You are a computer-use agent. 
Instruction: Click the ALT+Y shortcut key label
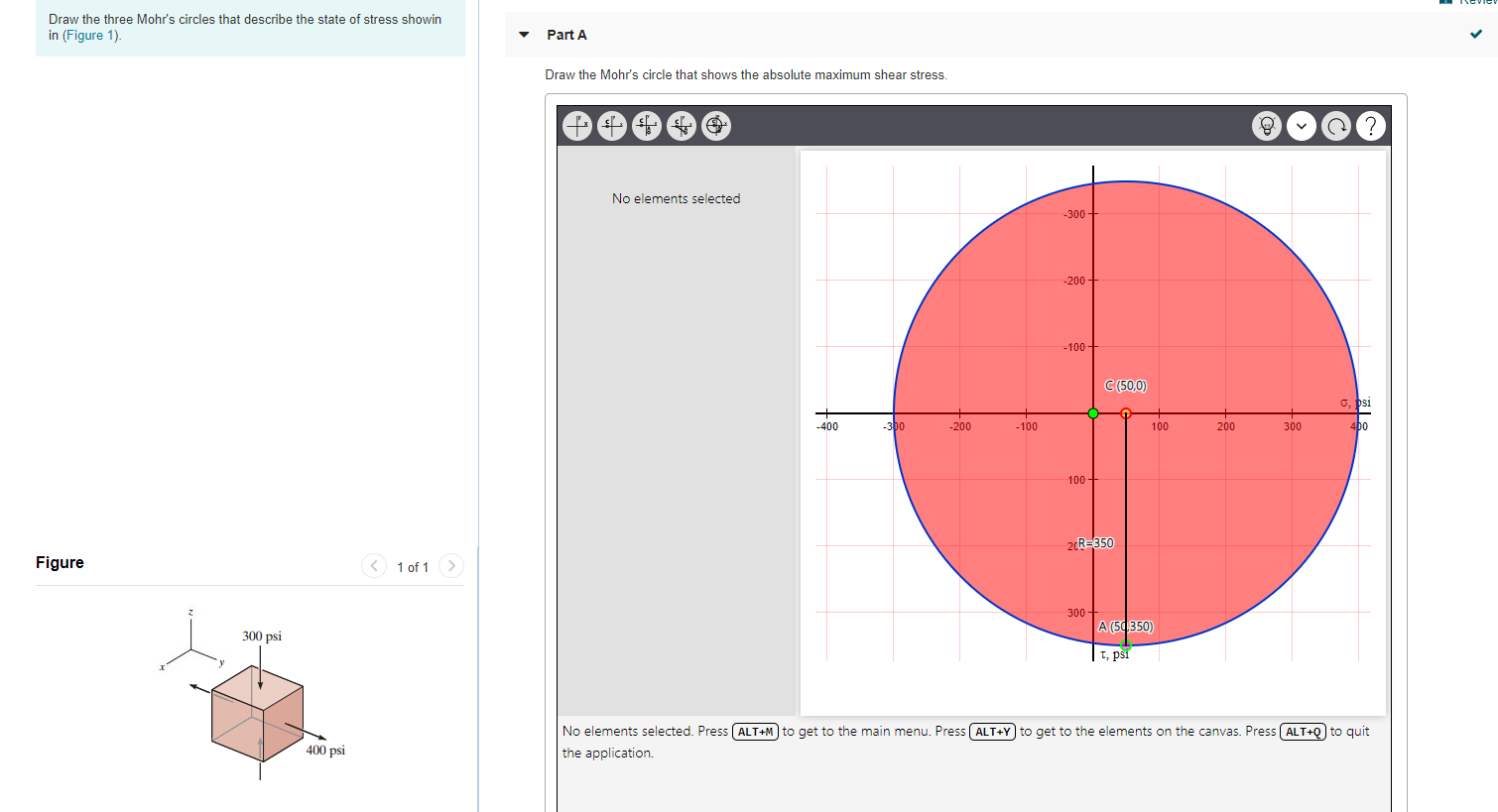[992, 732]
